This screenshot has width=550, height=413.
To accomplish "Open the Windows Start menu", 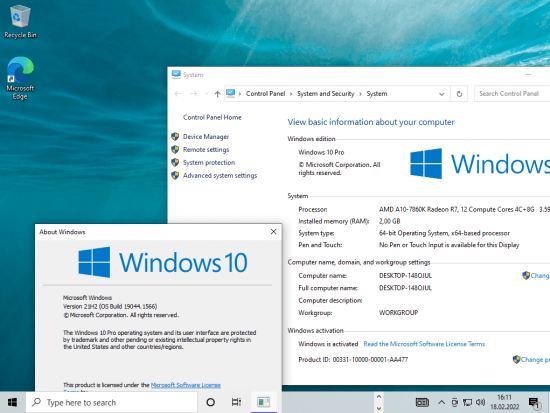I will pyautogui.click(x=13, y=402).
